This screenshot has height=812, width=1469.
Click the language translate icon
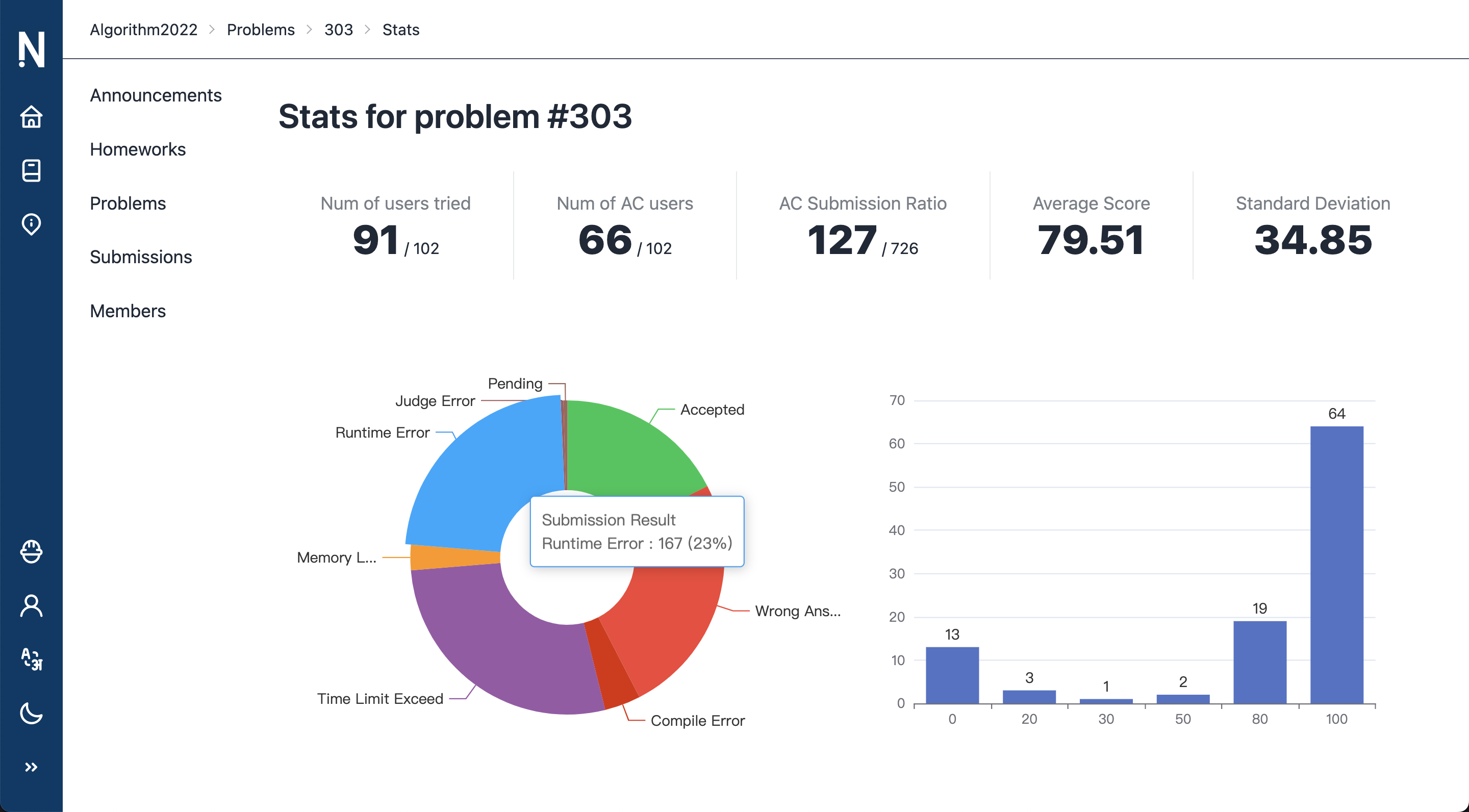31,659
